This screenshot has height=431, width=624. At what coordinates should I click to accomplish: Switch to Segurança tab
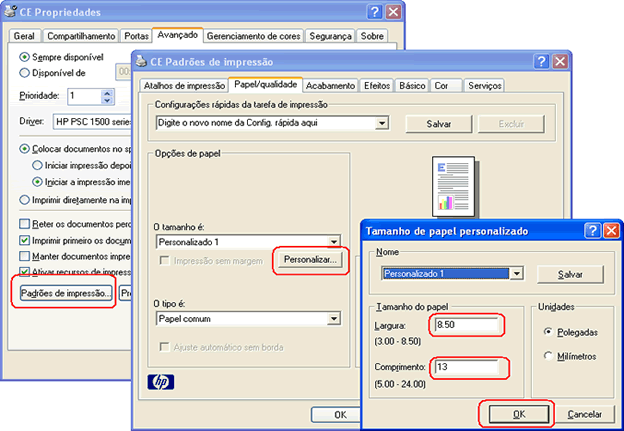point(330,36)
